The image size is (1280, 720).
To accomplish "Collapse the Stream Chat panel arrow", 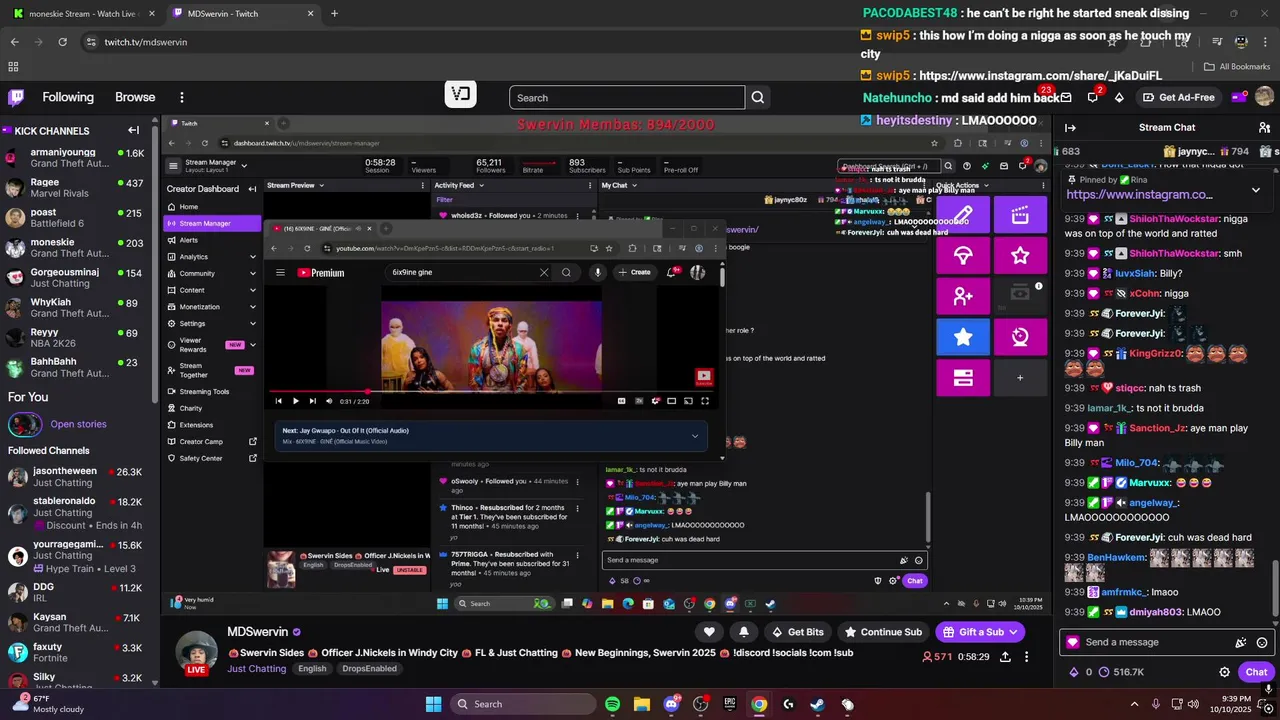I will click(x=1070, y=127).
